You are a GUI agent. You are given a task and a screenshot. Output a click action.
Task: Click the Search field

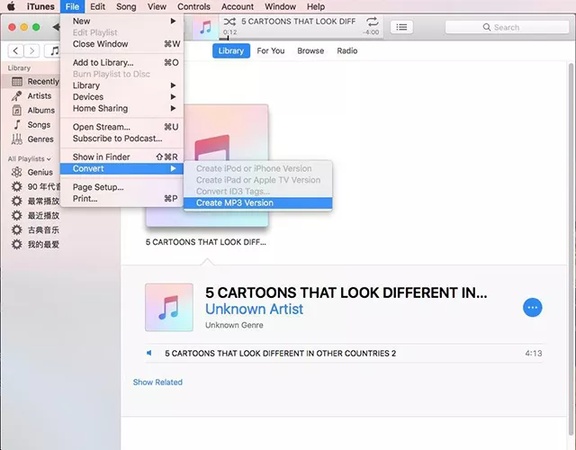point(507,27)
